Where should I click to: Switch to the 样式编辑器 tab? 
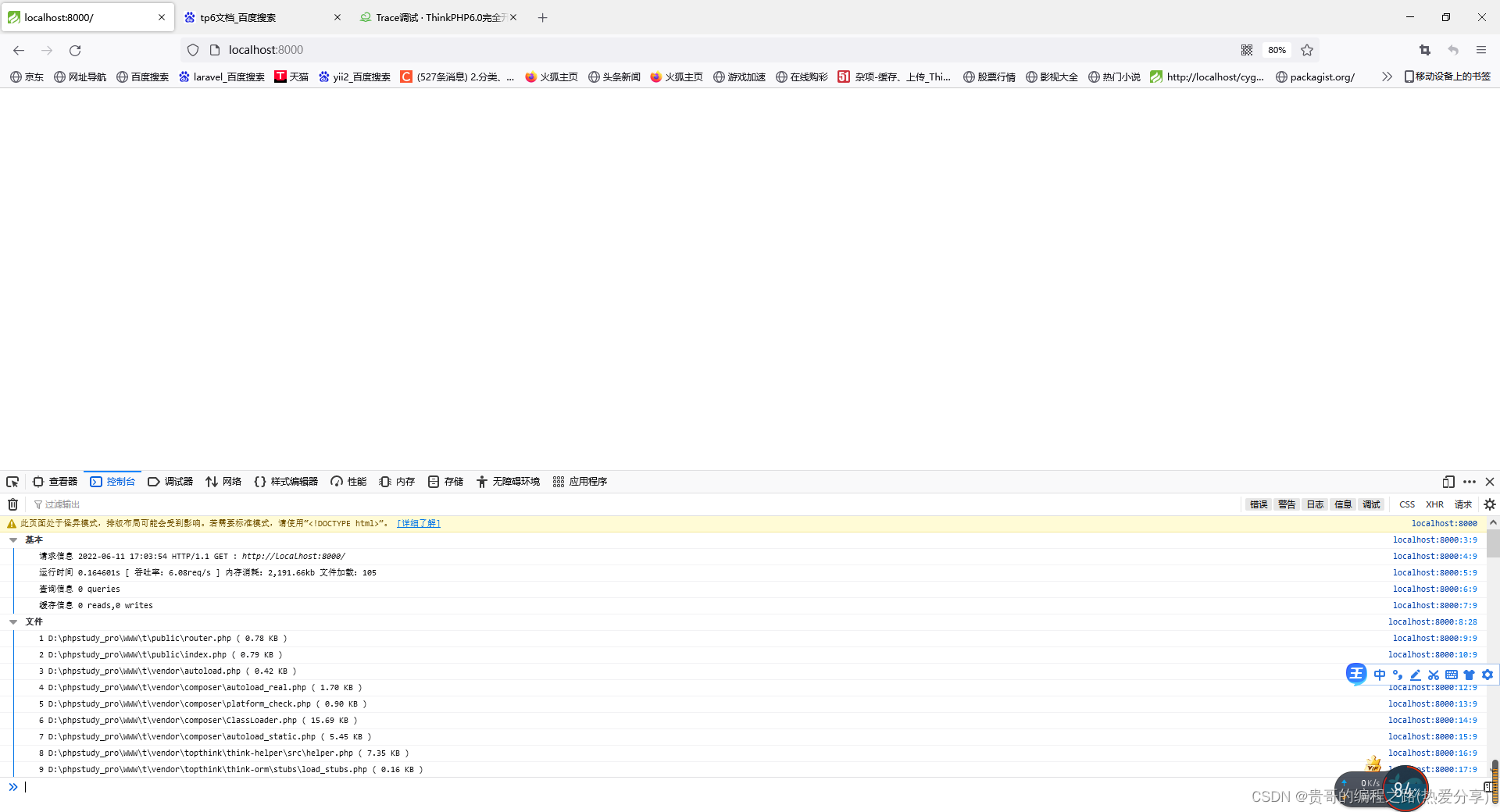coord(286,482)
